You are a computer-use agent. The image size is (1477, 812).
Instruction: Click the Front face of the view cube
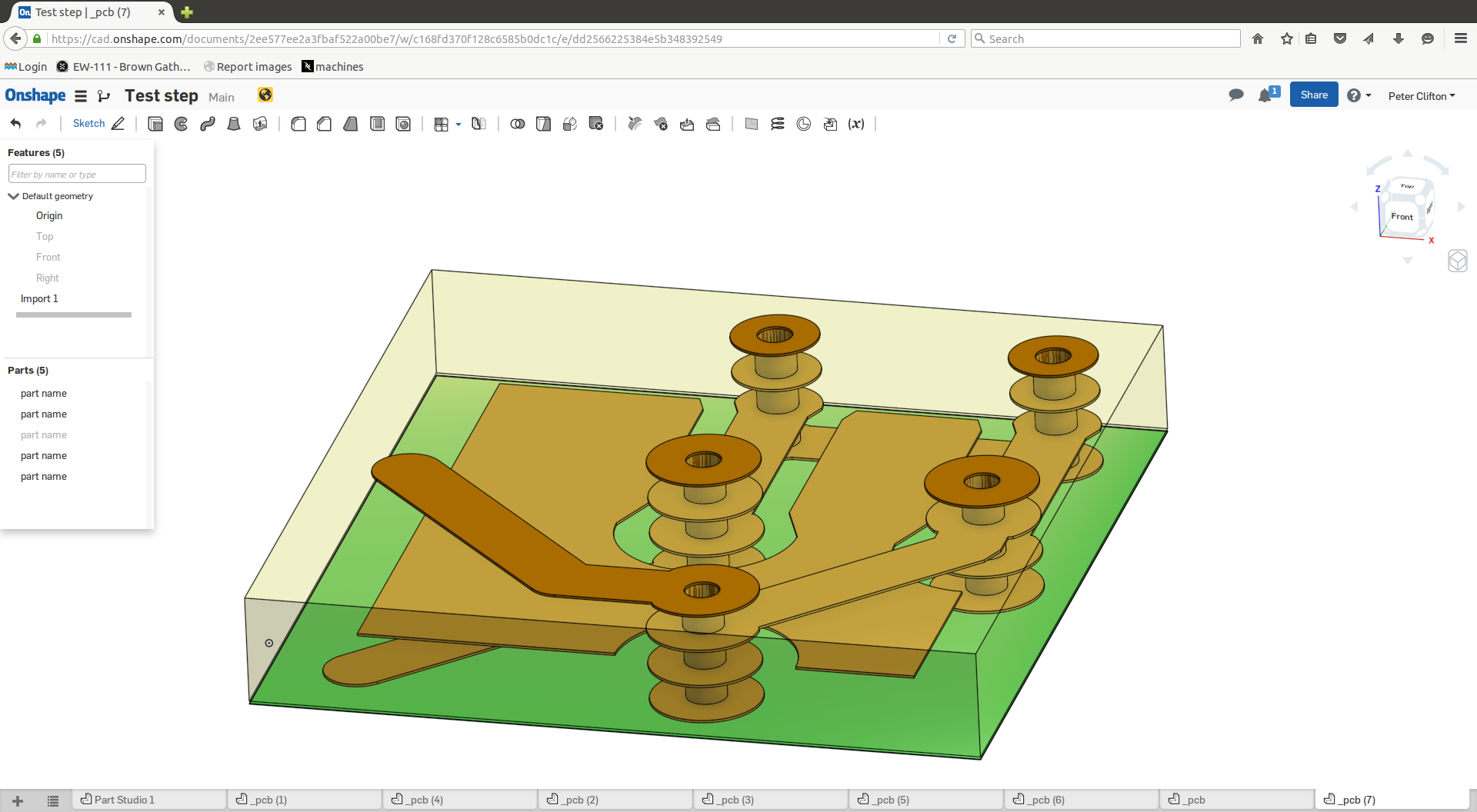(1402, 217)
